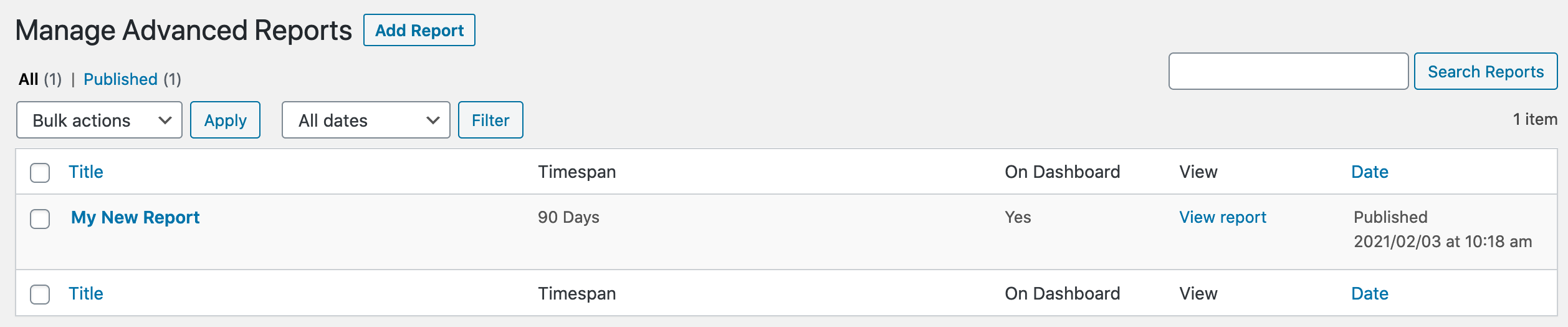Image resolution: width=1568 pixels, height=327 pixels.
Task: Sort by Date using the top header
Action: pyautogui.click(x=1369, y=172)
